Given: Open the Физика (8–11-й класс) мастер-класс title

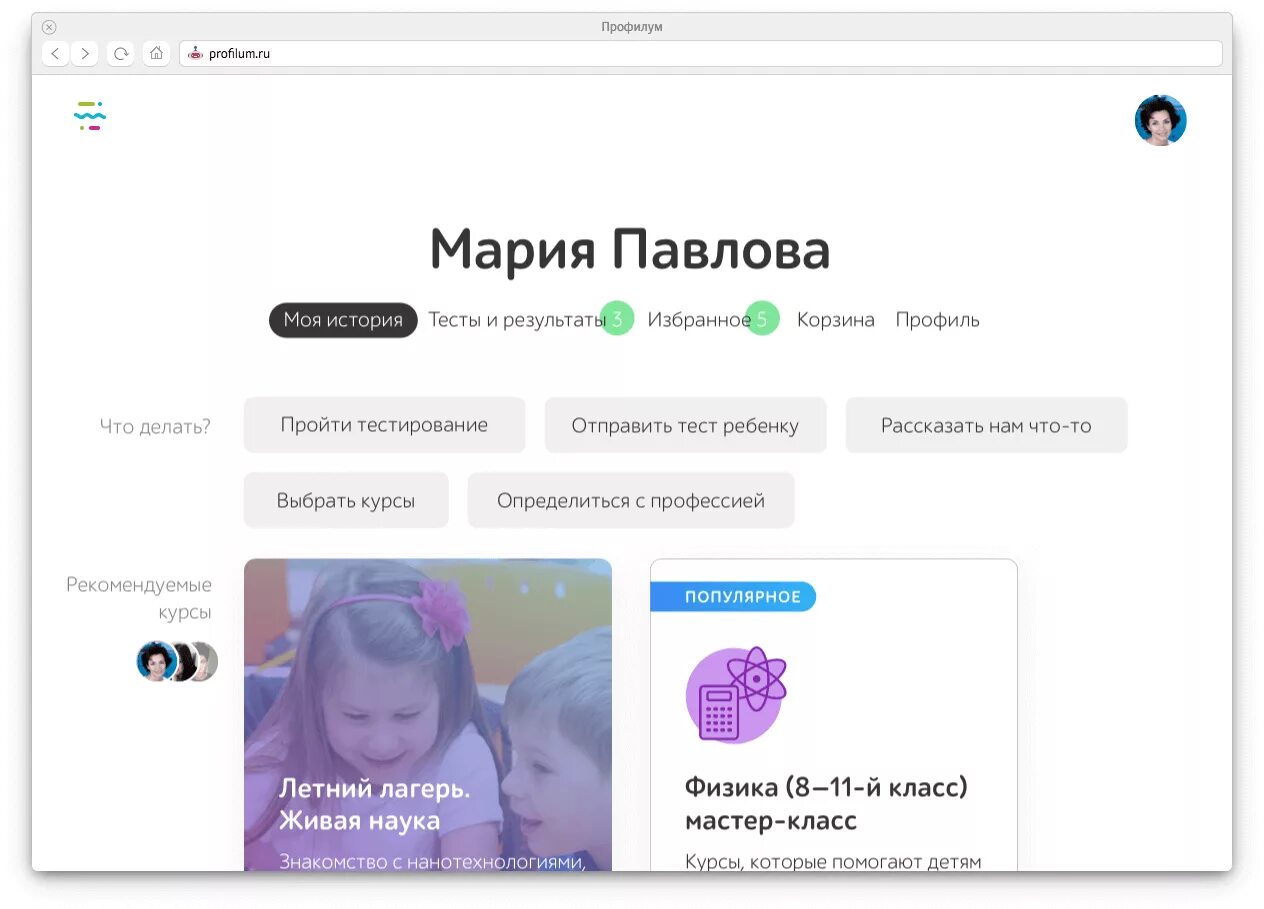Looking at the screenshot, I should [826, 804].
